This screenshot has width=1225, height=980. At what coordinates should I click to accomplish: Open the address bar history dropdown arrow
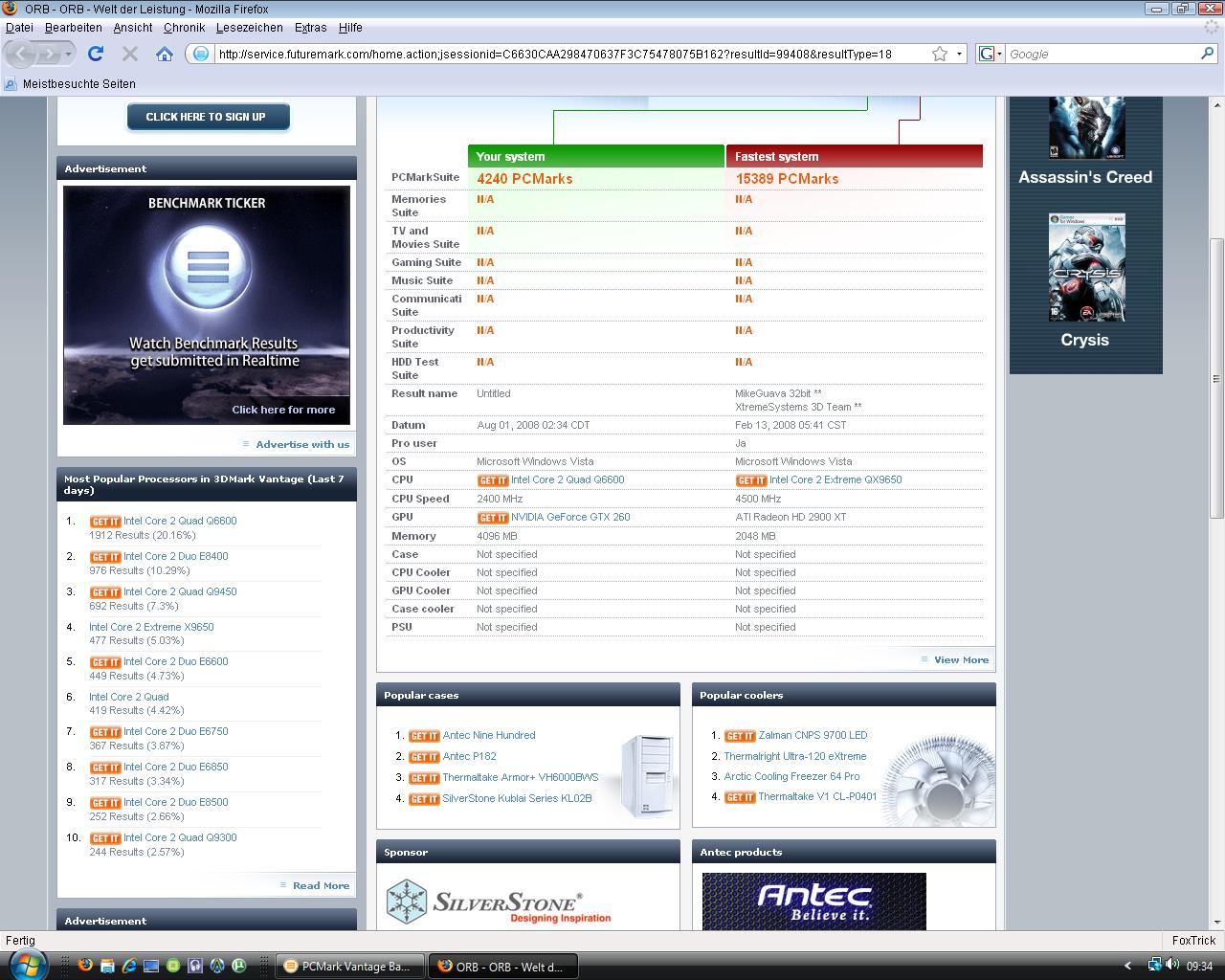(959, 54)
